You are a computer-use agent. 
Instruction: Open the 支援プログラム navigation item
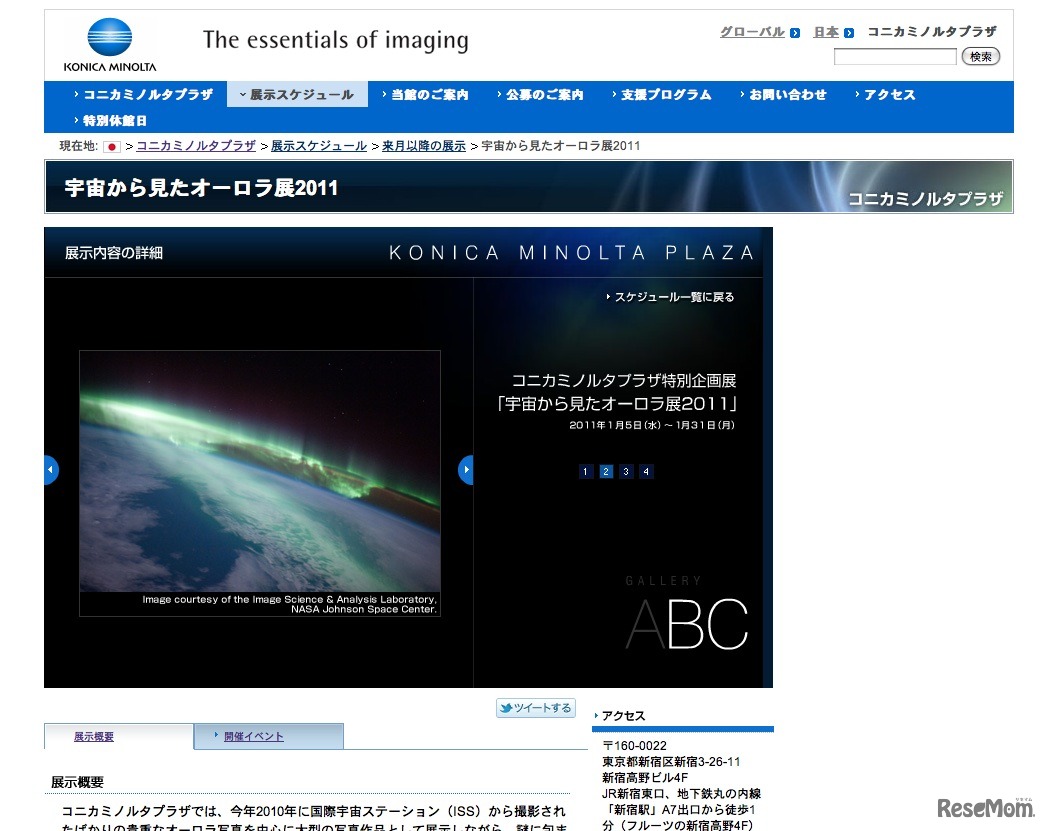(x=663, y=95)
